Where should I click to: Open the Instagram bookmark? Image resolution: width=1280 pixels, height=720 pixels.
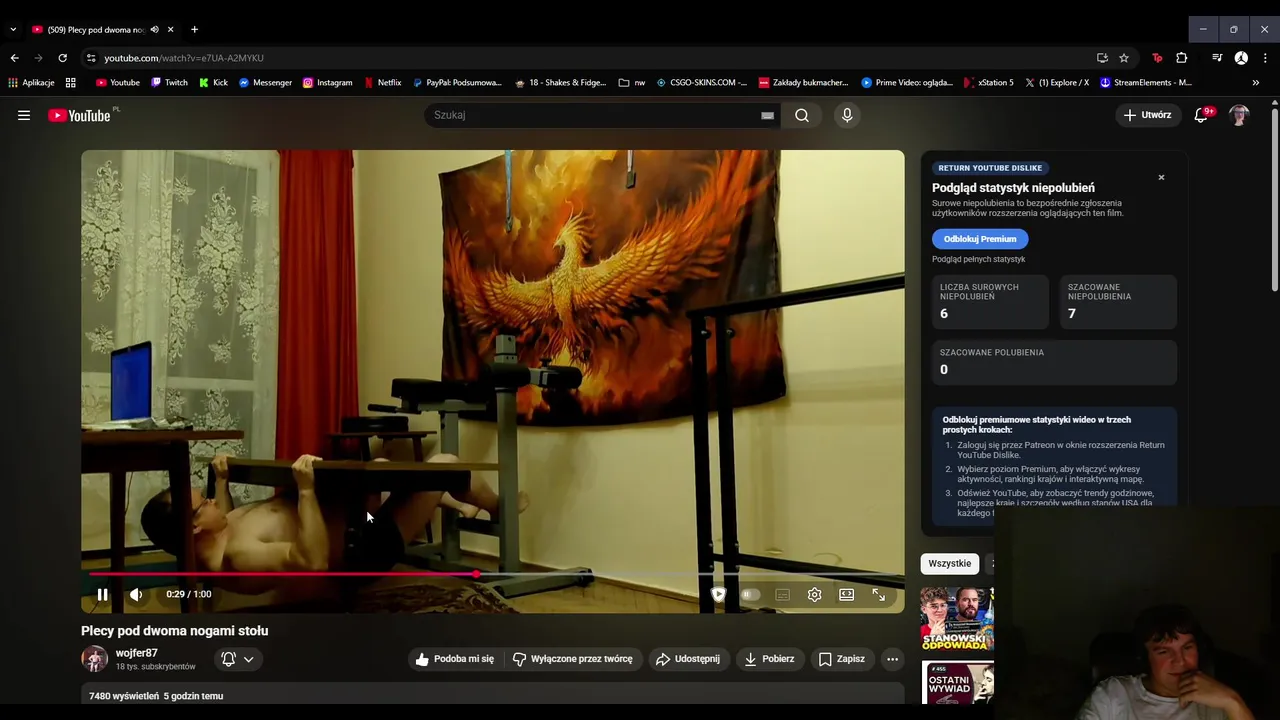(x=327, y=83)
